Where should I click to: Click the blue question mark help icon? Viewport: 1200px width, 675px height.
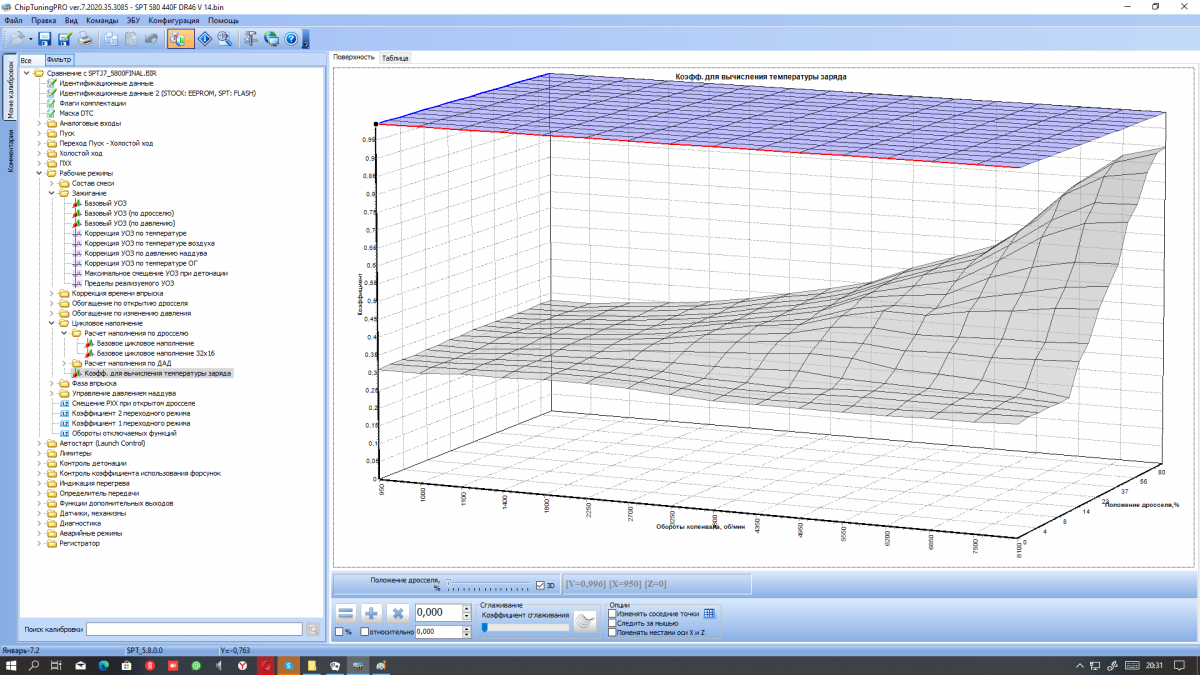(291, 39)
